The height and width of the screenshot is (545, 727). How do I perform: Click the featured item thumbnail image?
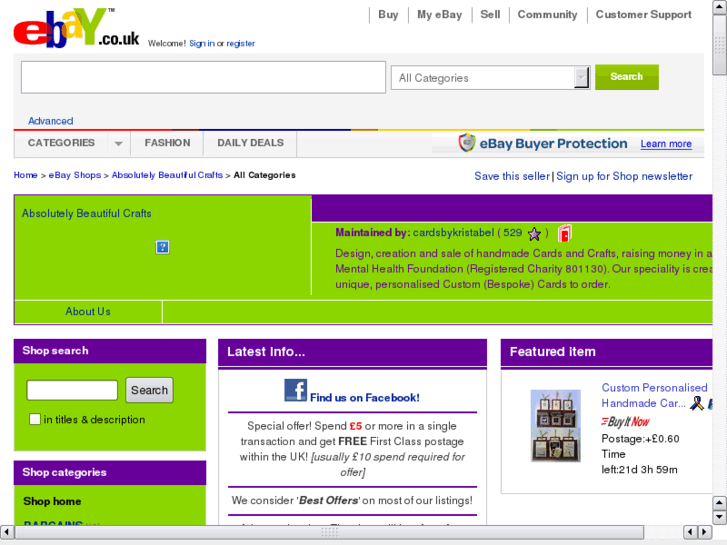[x=555, y=425]
